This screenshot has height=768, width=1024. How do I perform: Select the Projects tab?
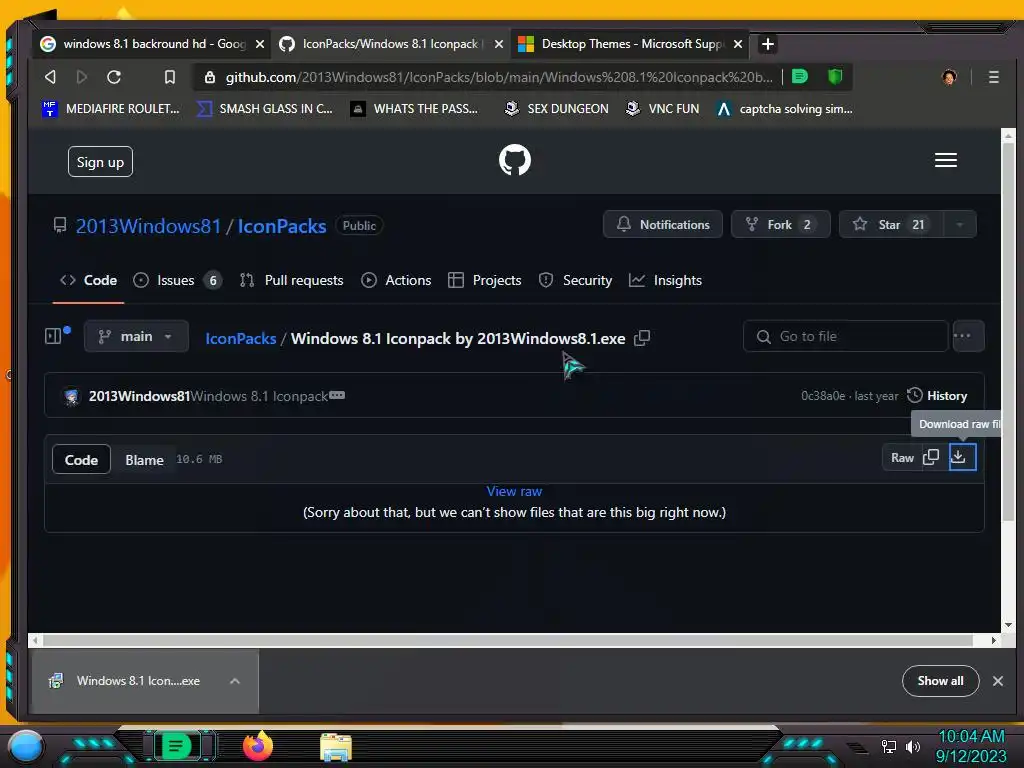click(485, 280)
